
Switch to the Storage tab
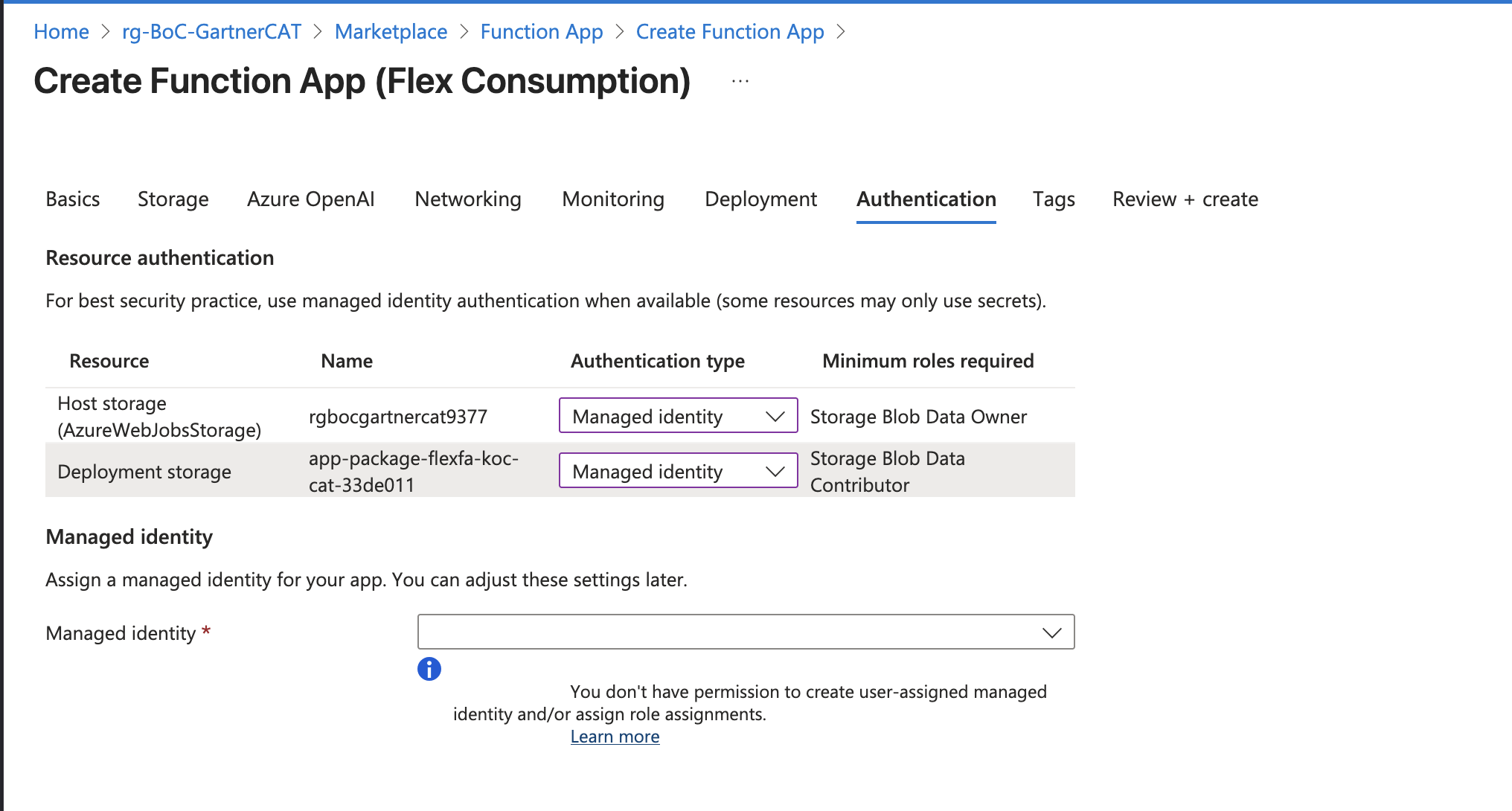point(173,199)
